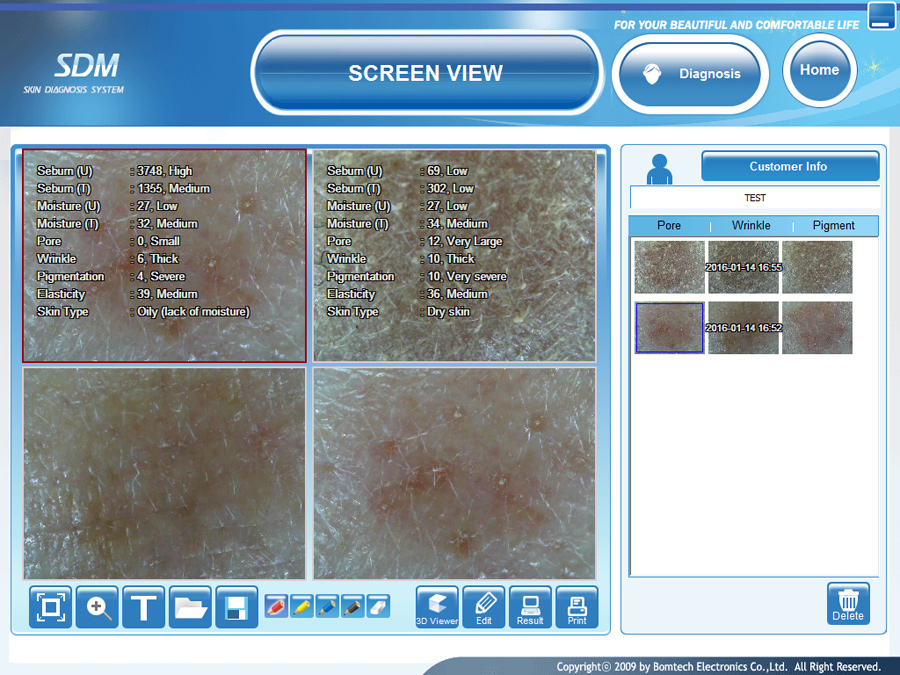900x675 pixels.
Task: Open the folder to load images
Action: click(x=190, y=607)
